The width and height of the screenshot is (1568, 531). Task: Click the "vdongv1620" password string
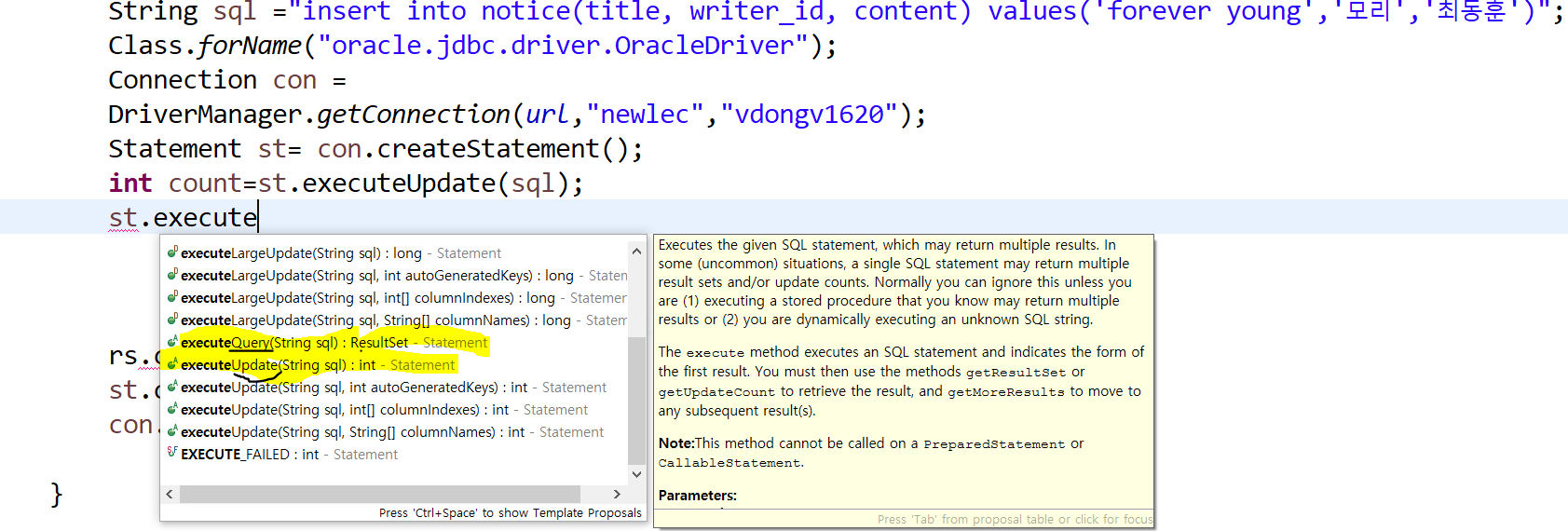click(810, 115)
